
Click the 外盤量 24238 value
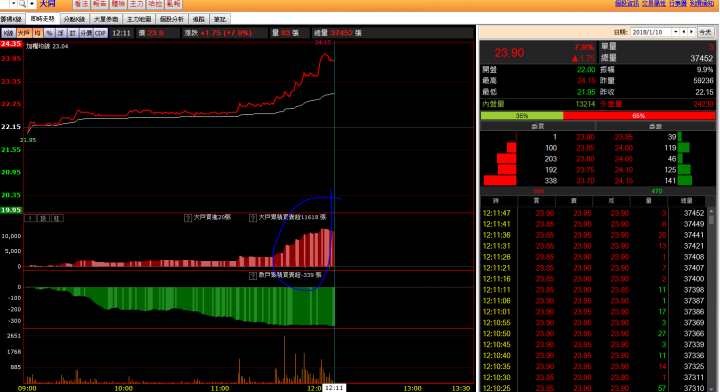pyautogui.click(x=703, y=104)
